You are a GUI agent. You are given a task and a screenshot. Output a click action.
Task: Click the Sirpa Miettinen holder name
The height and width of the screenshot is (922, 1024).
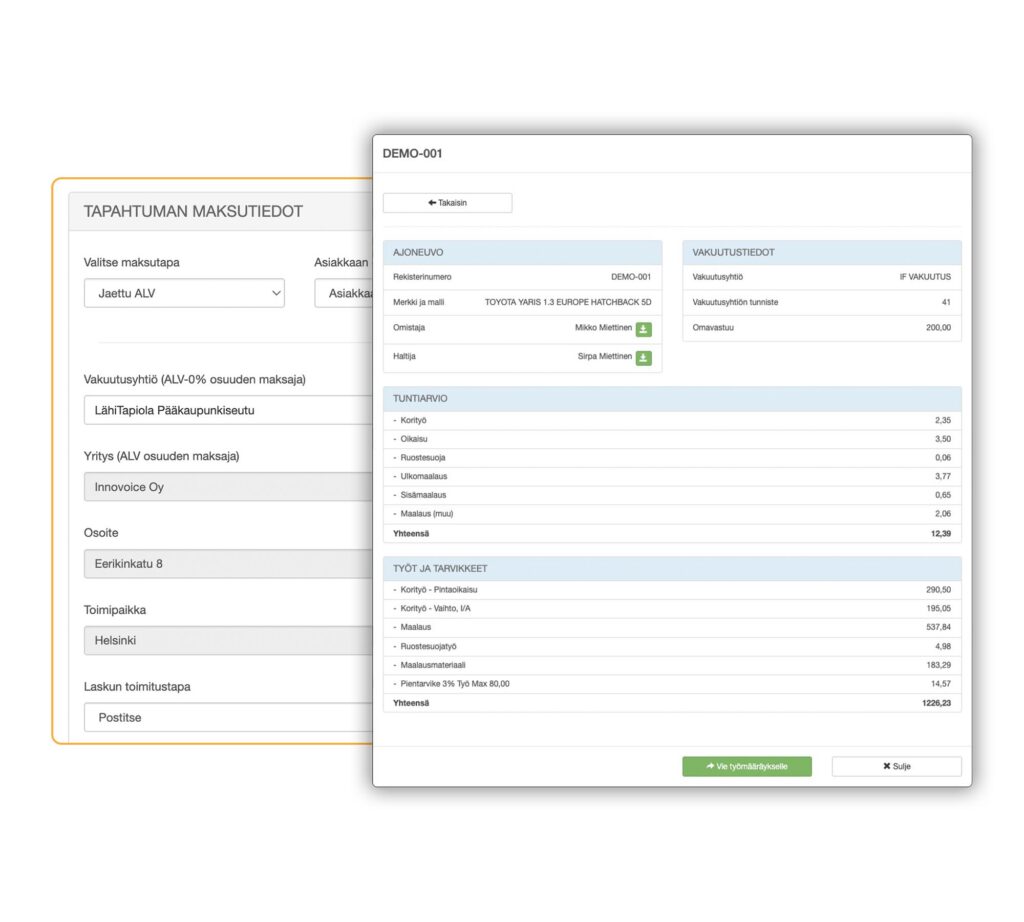605,357
